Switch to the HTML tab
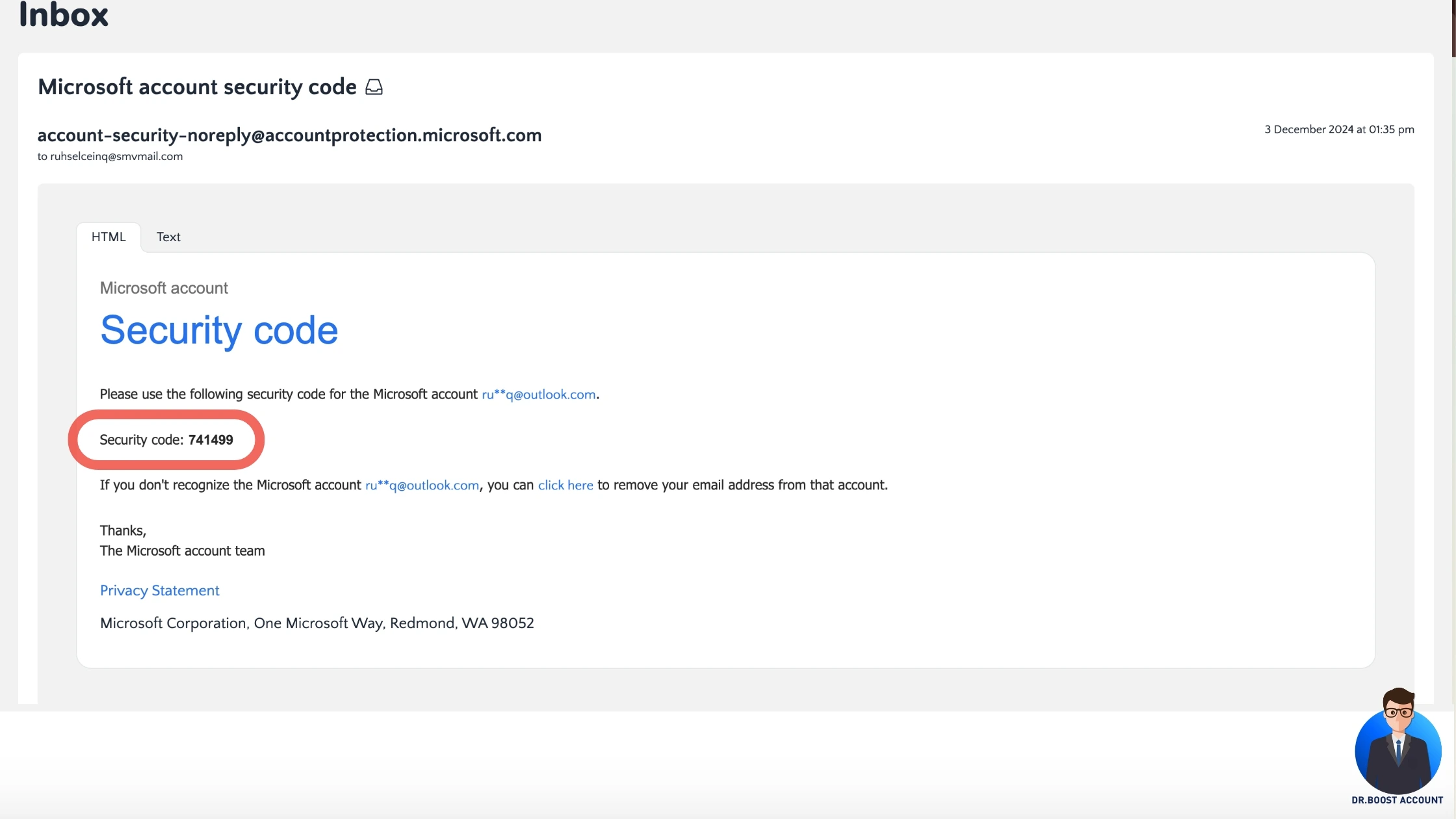Screen dimensions: 1456x819 tap(109, 237)
